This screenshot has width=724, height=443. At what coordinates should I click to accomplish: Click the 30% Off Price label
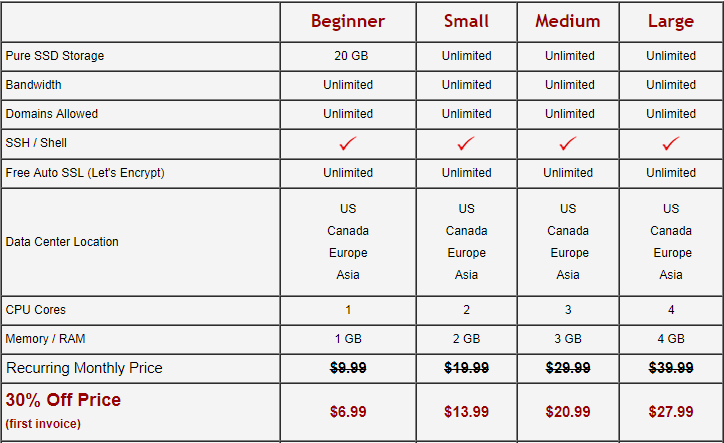coord(63,400)
